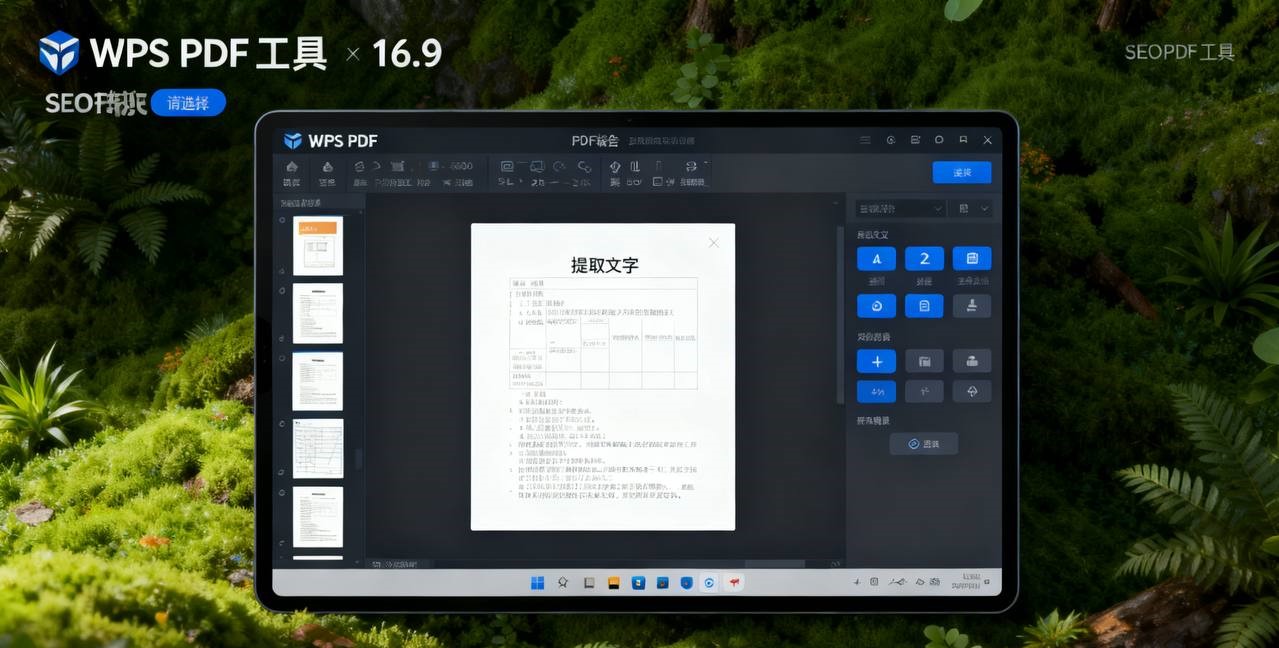Viewport: 1279px width, 648px height.
Task: Click the blue plus icon in the right panel
Action: 876,360
